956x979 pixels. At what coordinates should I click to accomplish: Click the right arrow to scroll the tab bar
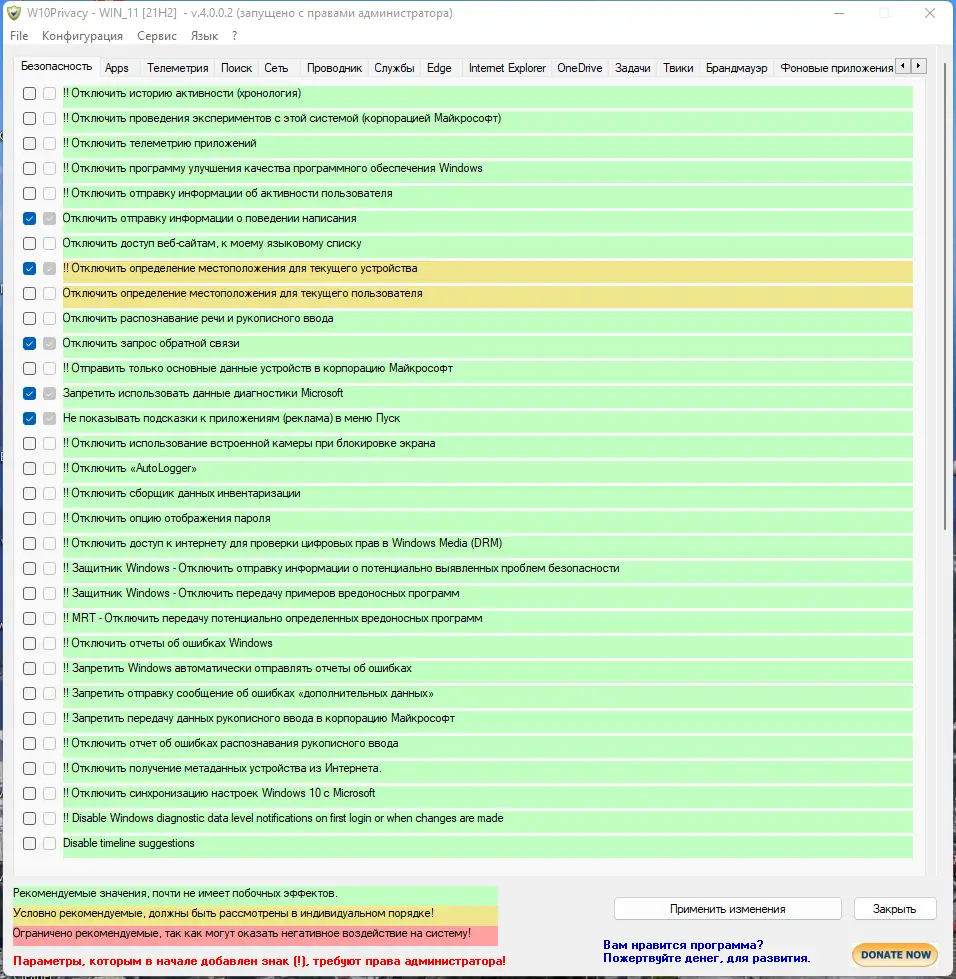918,64
